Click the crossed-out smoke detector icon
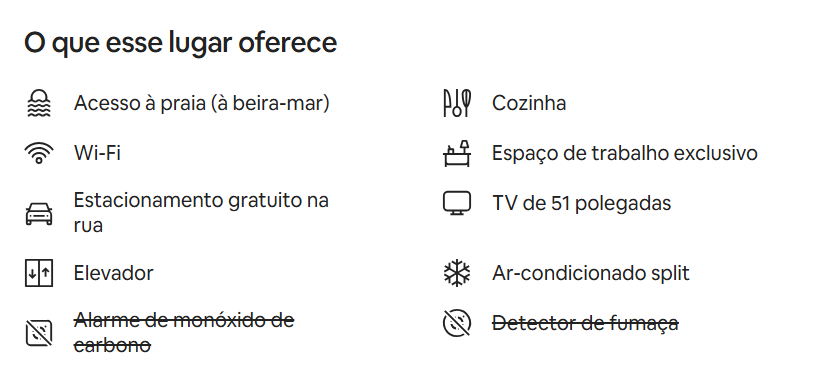Screen dimensions: 827x377 pos(457,323)
